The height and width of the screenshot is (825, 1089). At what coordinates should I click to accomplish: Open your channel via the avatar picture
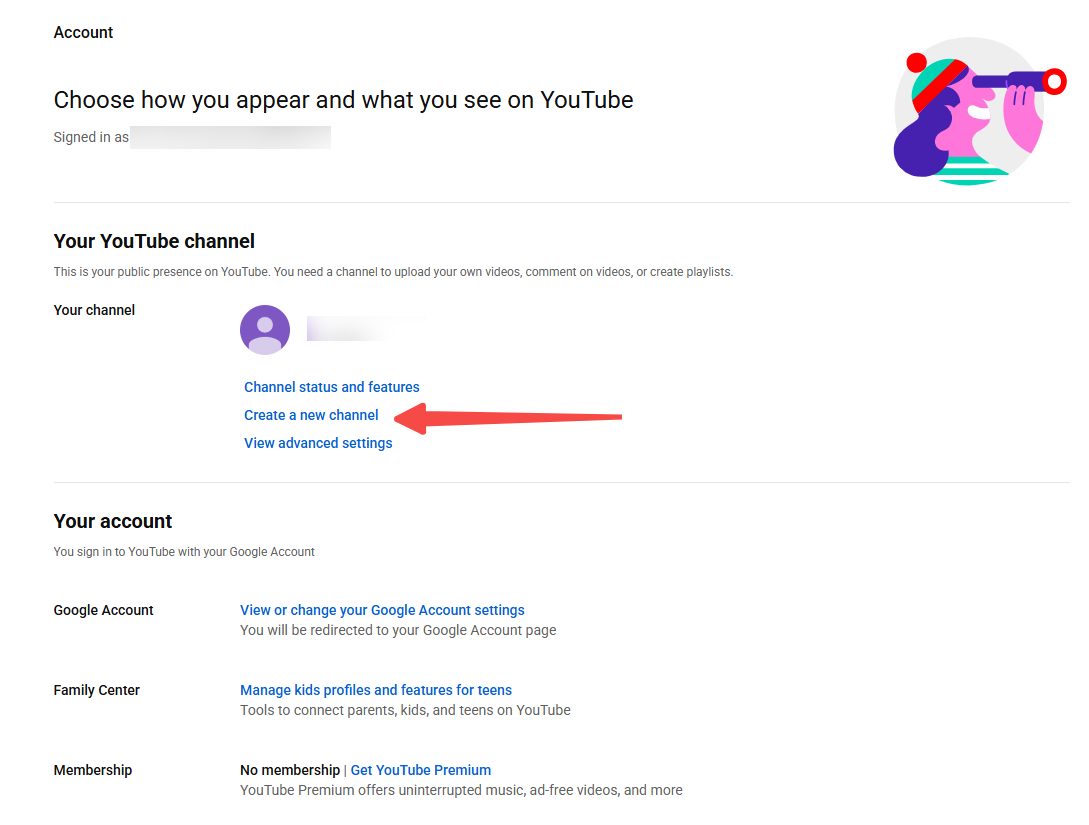coord(264,329)
